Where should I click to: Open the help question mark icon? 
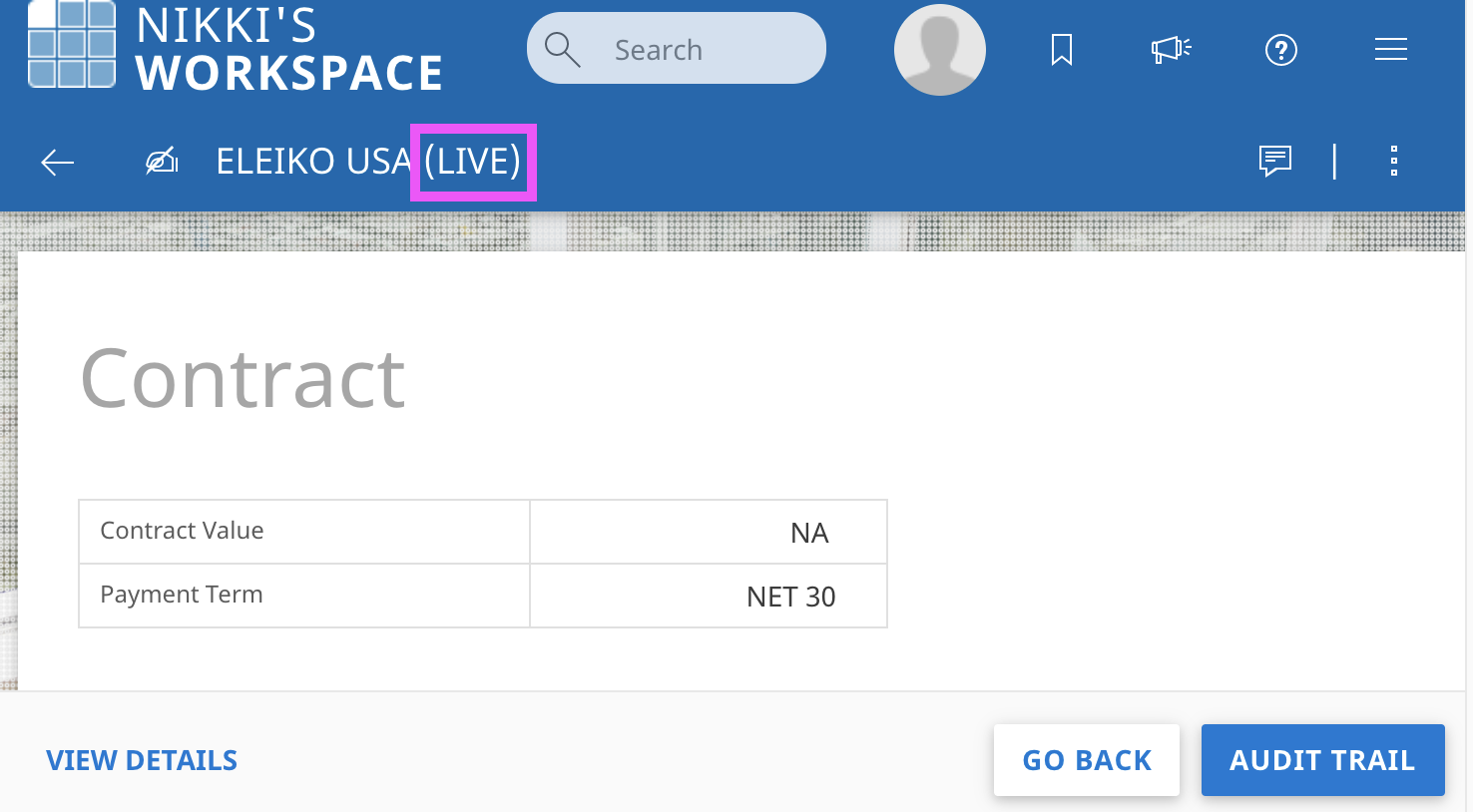pyautogui.click(x=1280, y=49)
